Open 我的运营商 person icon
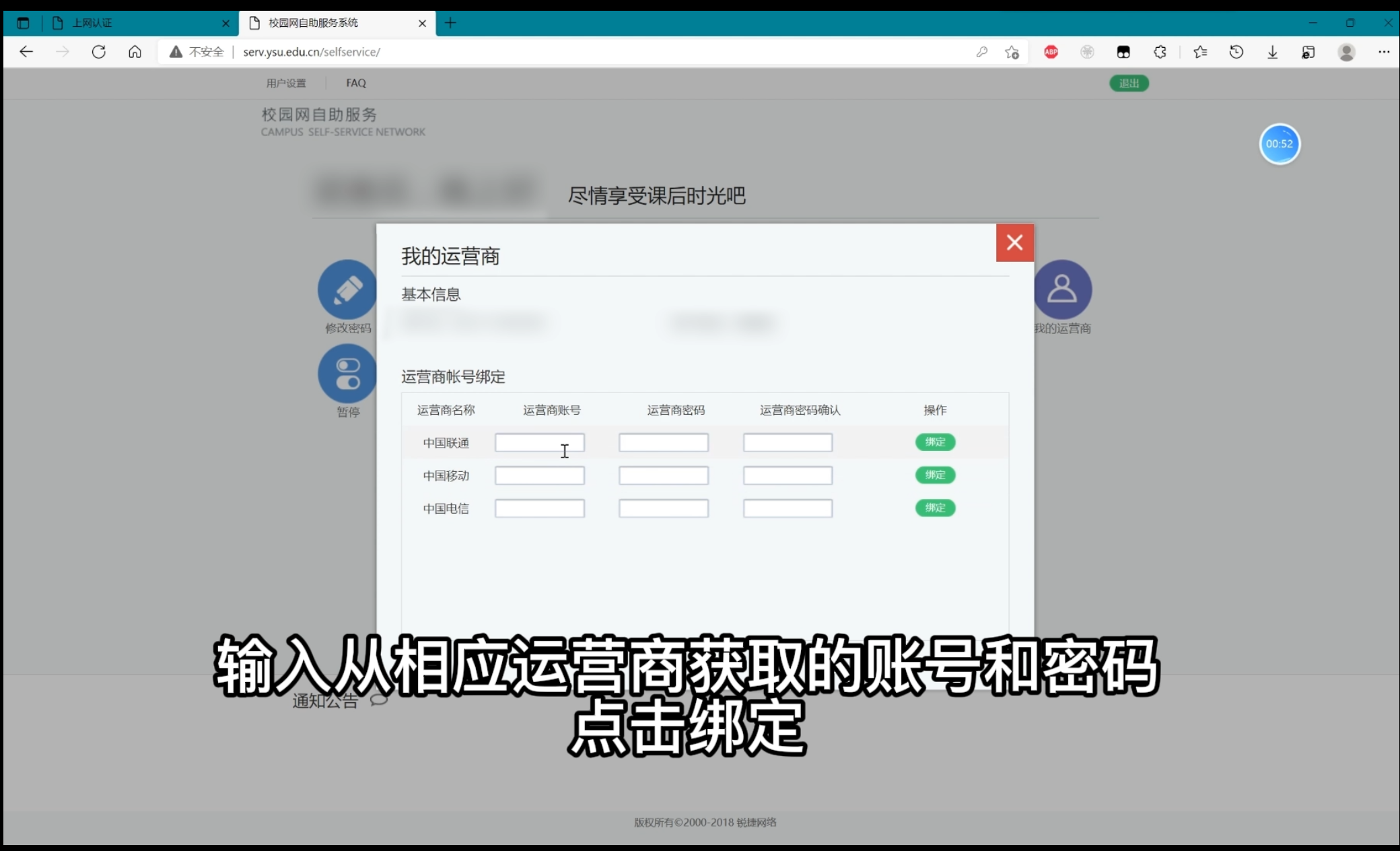 [x=1062, y=289]
